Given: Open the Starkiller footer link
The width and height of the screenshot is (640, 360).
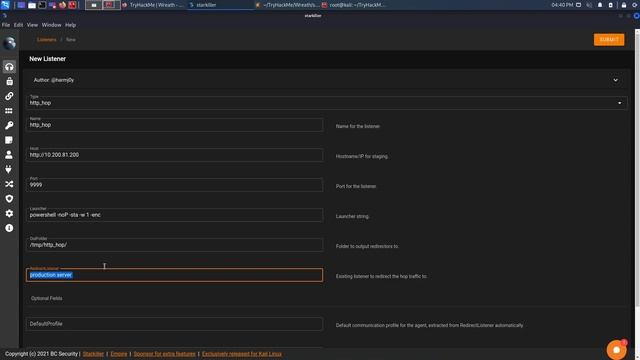Looking at the screenshot, I should coord(93,354).
